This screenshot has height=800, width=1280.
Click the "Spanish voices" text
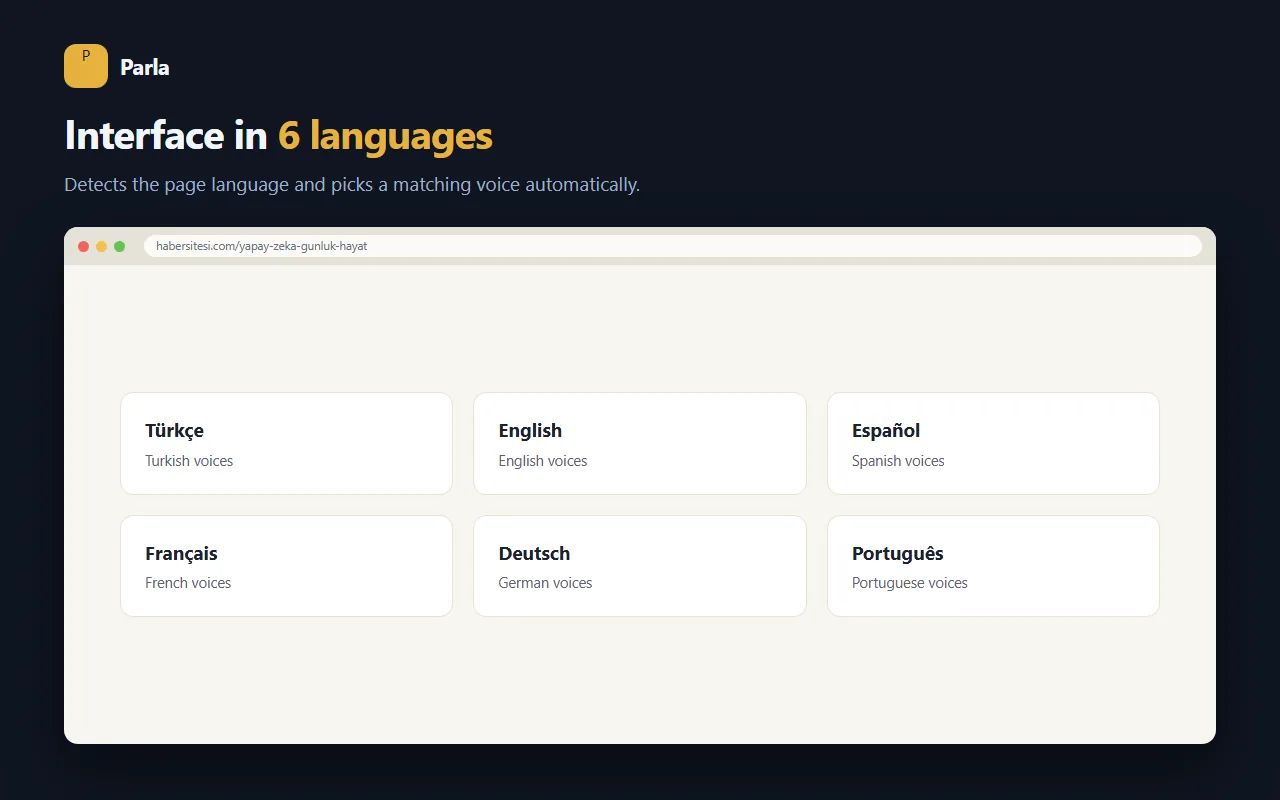(898, 461)
